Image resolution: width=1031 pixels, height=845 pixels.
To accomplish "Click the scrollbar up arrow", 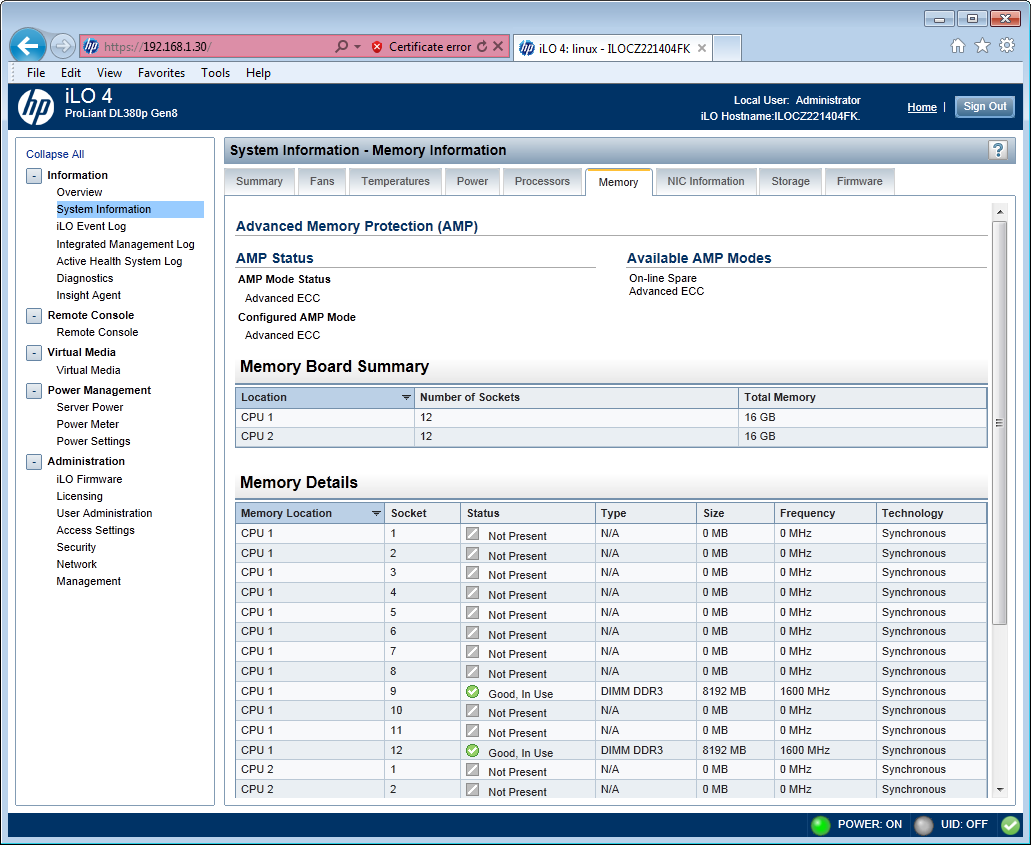I will 999,212.
